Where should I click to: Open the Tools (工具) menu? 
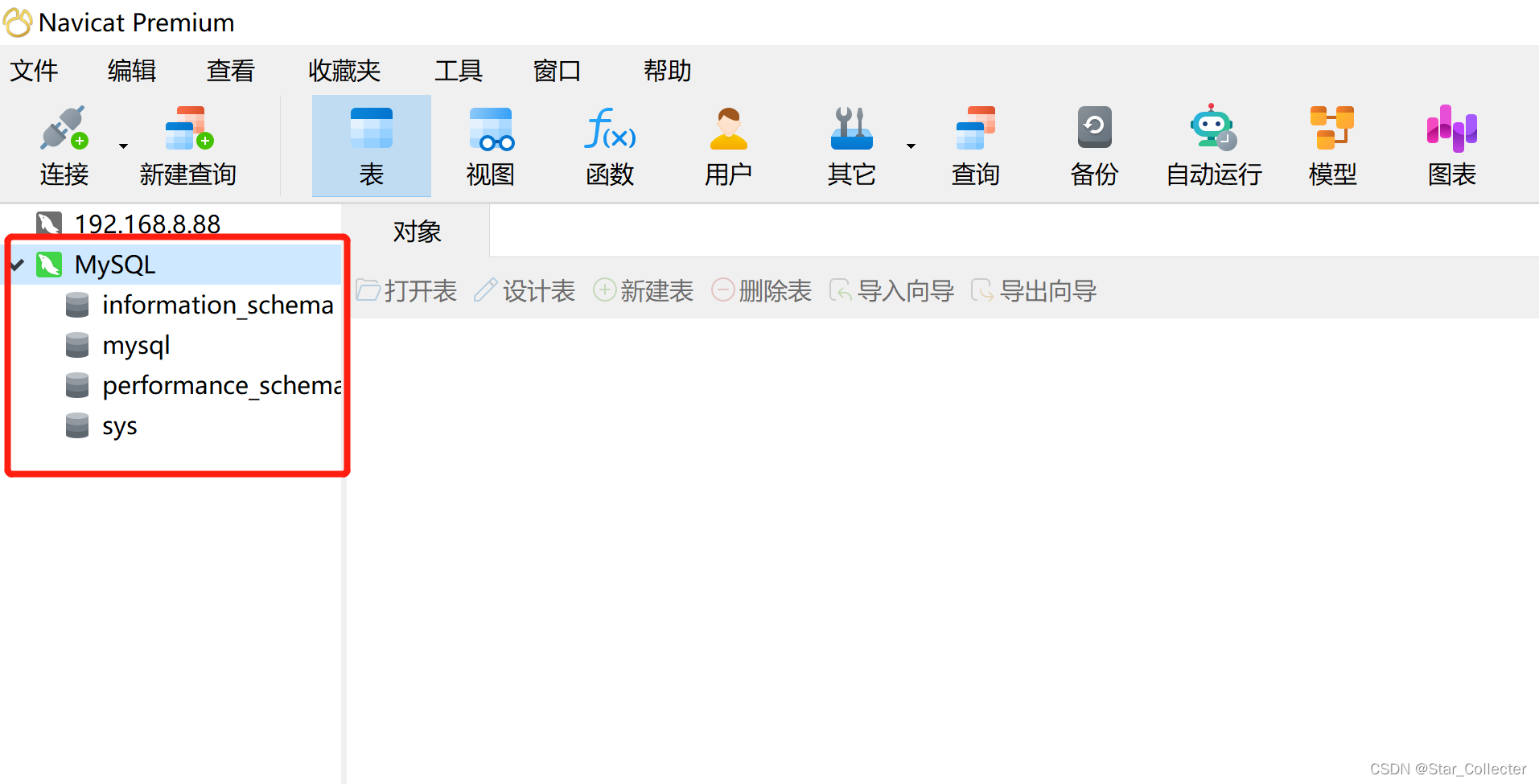[x=459, y=71]
